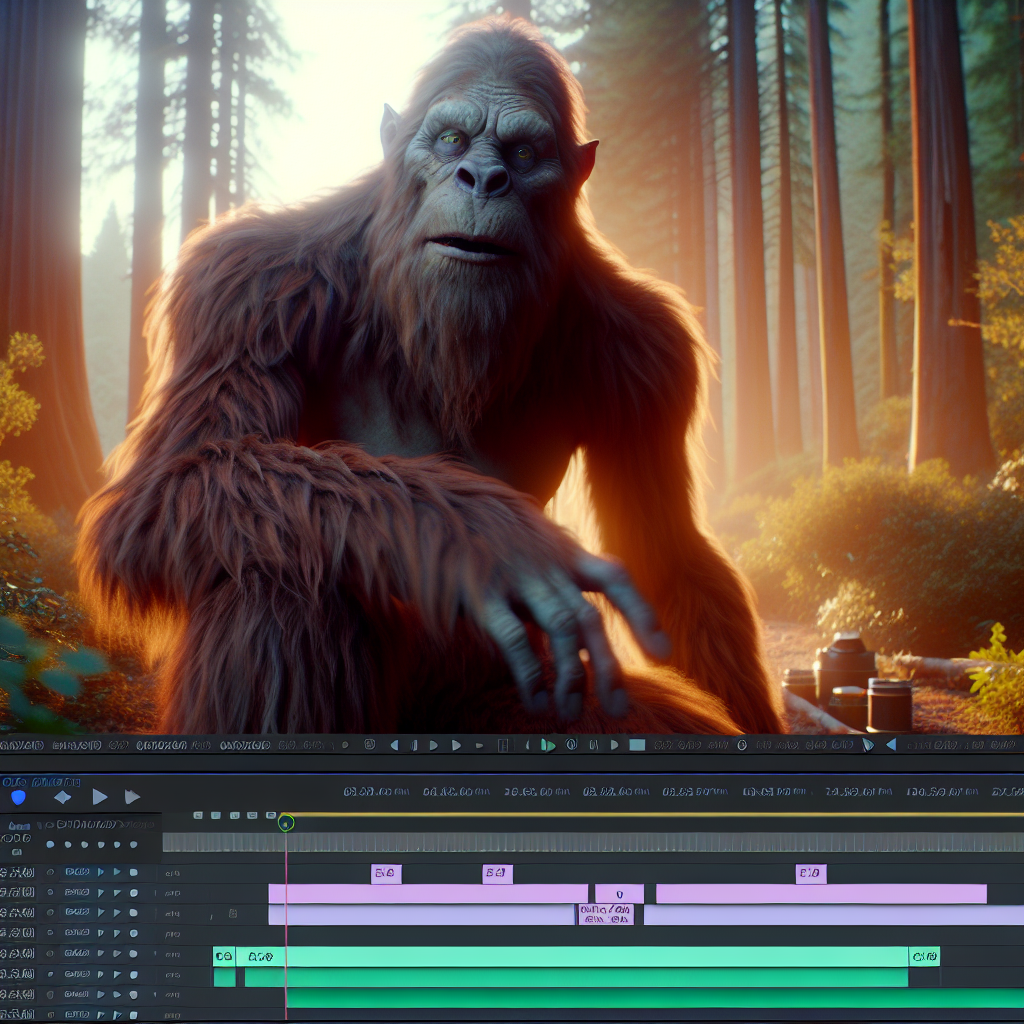Click the blue left arrow at transport bar's right end
Screen dimensions: 1024x1024
pyautogui.click(x=890, y=745)
